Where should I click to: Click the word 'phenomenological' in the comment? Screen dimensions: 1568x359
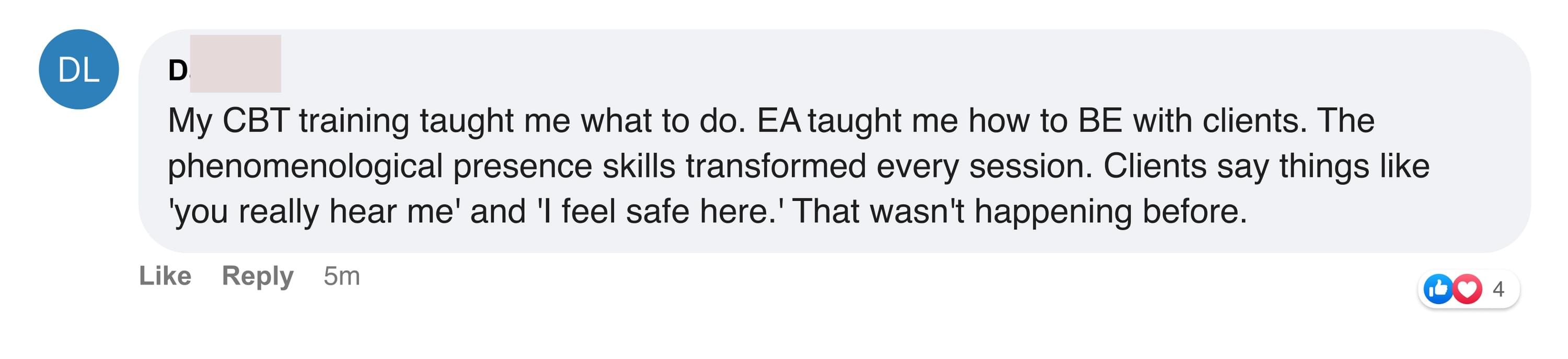(305, 166)
